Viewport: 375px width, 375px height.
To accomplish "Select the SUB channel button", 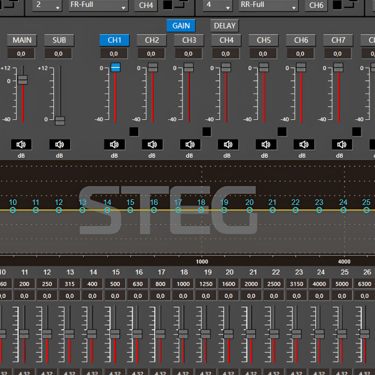I will tap(59, 40).
